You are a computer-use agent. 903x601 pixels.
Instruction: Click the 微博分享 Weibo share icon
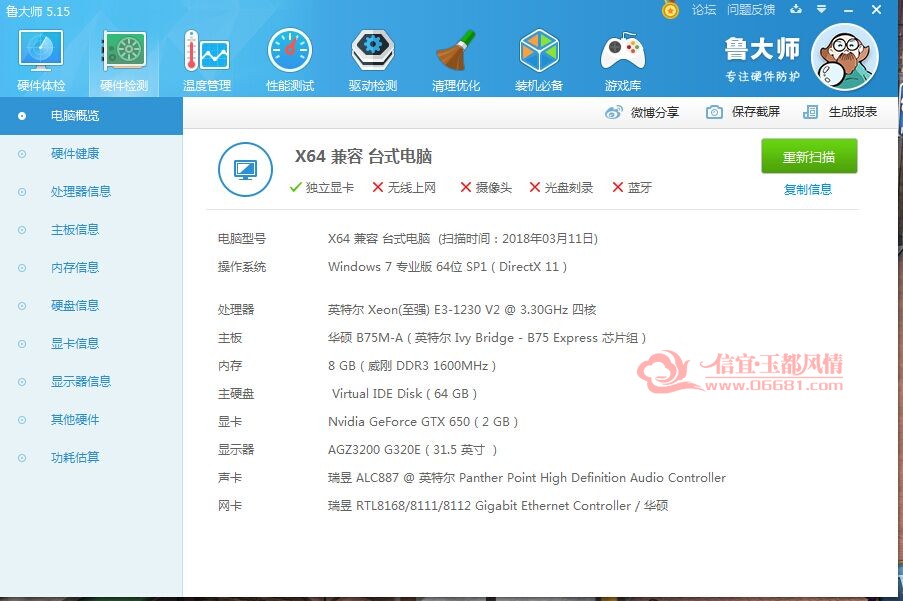pos(614,112)
